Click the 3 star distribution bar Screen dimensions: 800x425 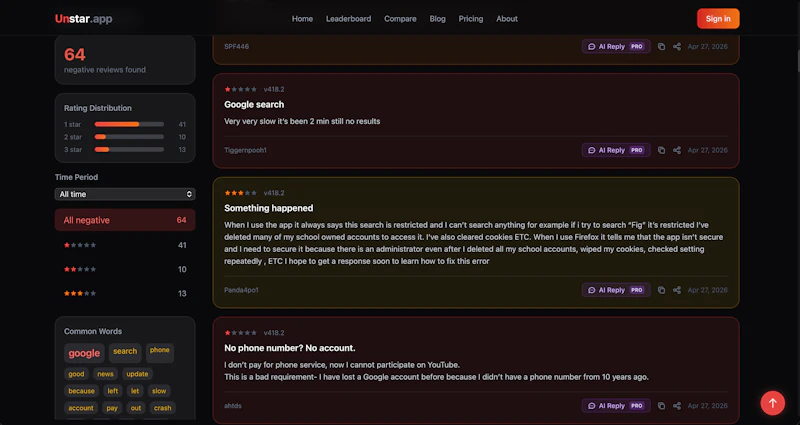coord(129,149)
